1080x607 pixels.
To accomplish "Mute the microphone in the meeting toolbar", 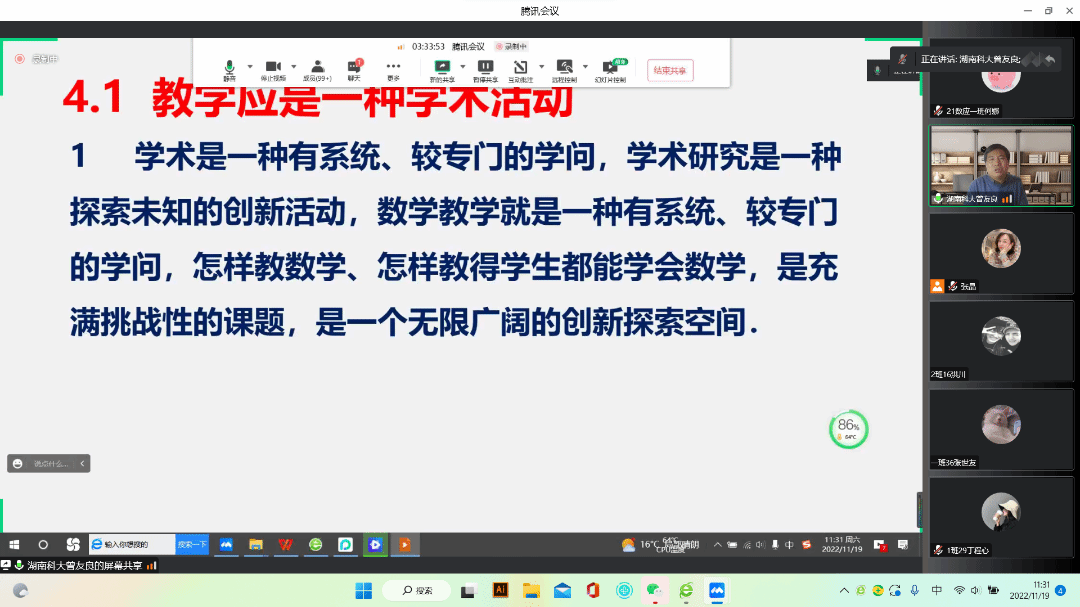I will [x=229, y=68].
